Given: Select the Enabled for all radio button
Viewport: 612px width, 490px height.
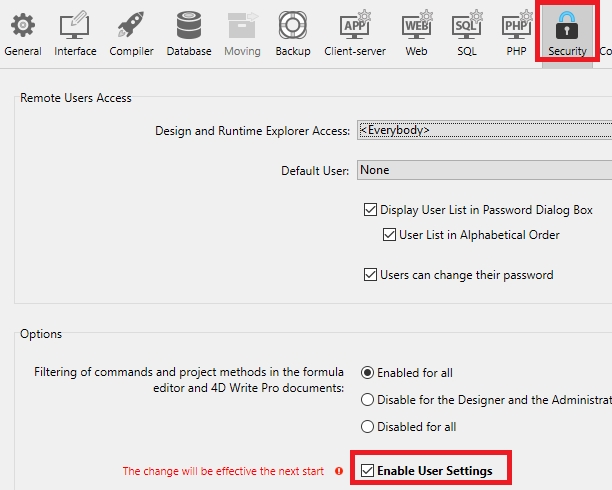Looking at the screenshot, I should click(367, 373).
